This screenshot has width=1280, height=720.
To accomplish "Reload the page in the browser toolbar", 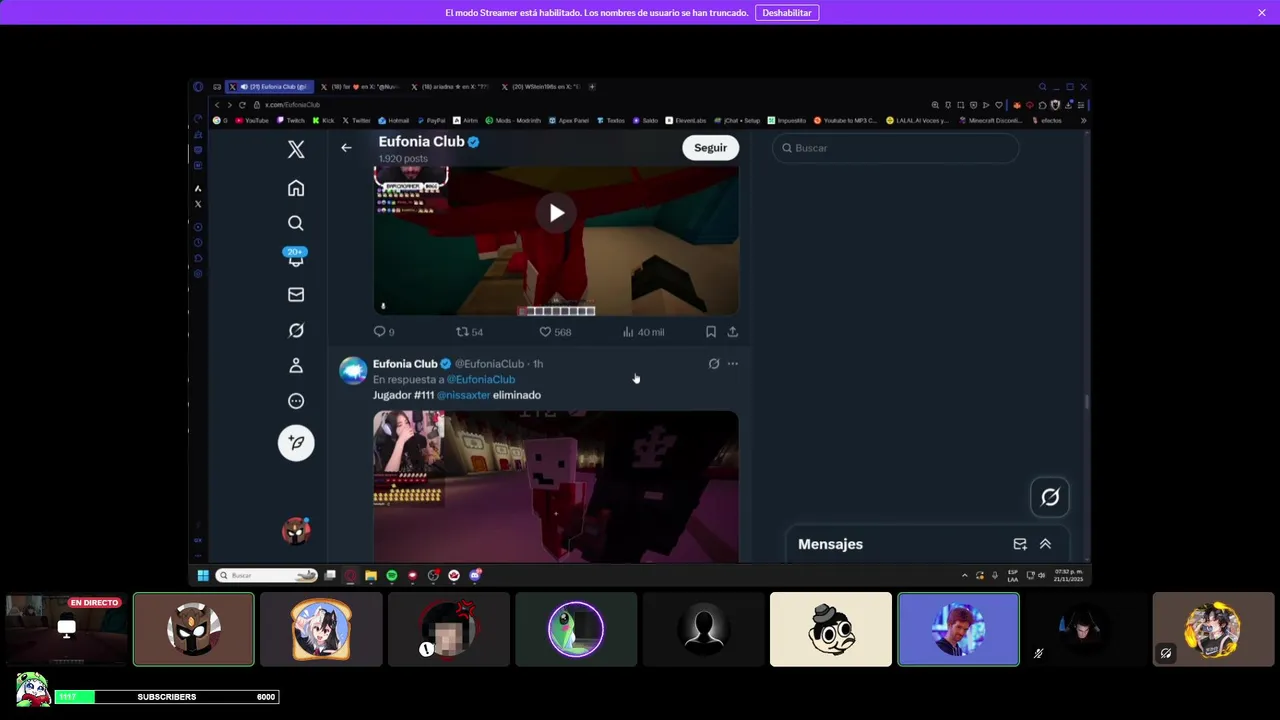I will click(242, 105).
